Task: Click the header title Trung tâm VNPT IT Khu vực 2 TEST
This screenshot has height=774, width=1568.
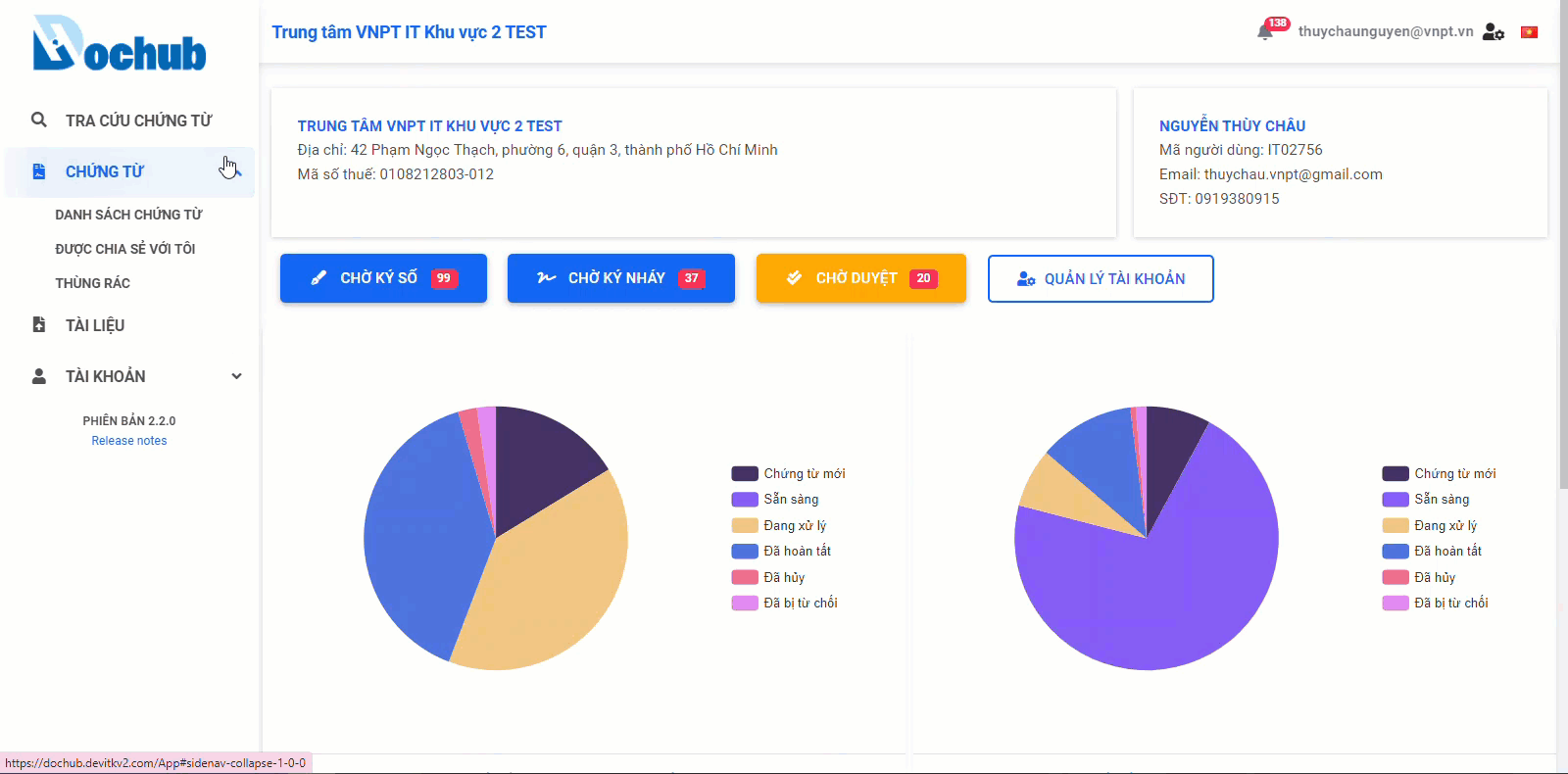Action: [409, 32]
